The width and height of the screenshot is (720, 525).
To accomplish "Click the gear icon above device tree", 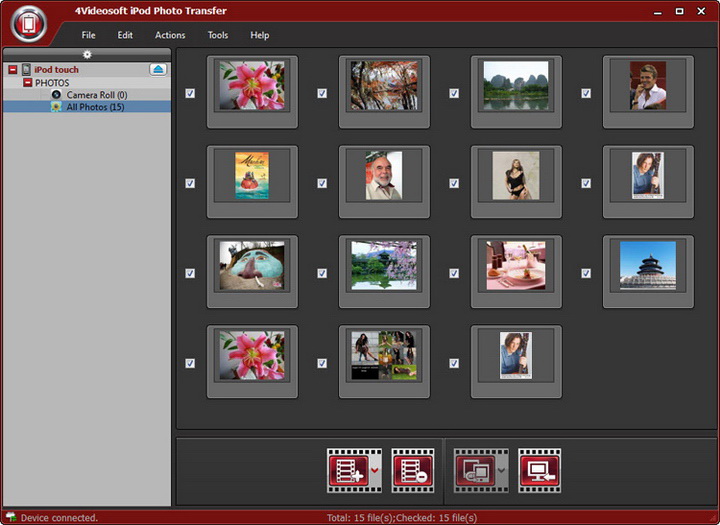I will pyautogui.click(x=87, y=55).
